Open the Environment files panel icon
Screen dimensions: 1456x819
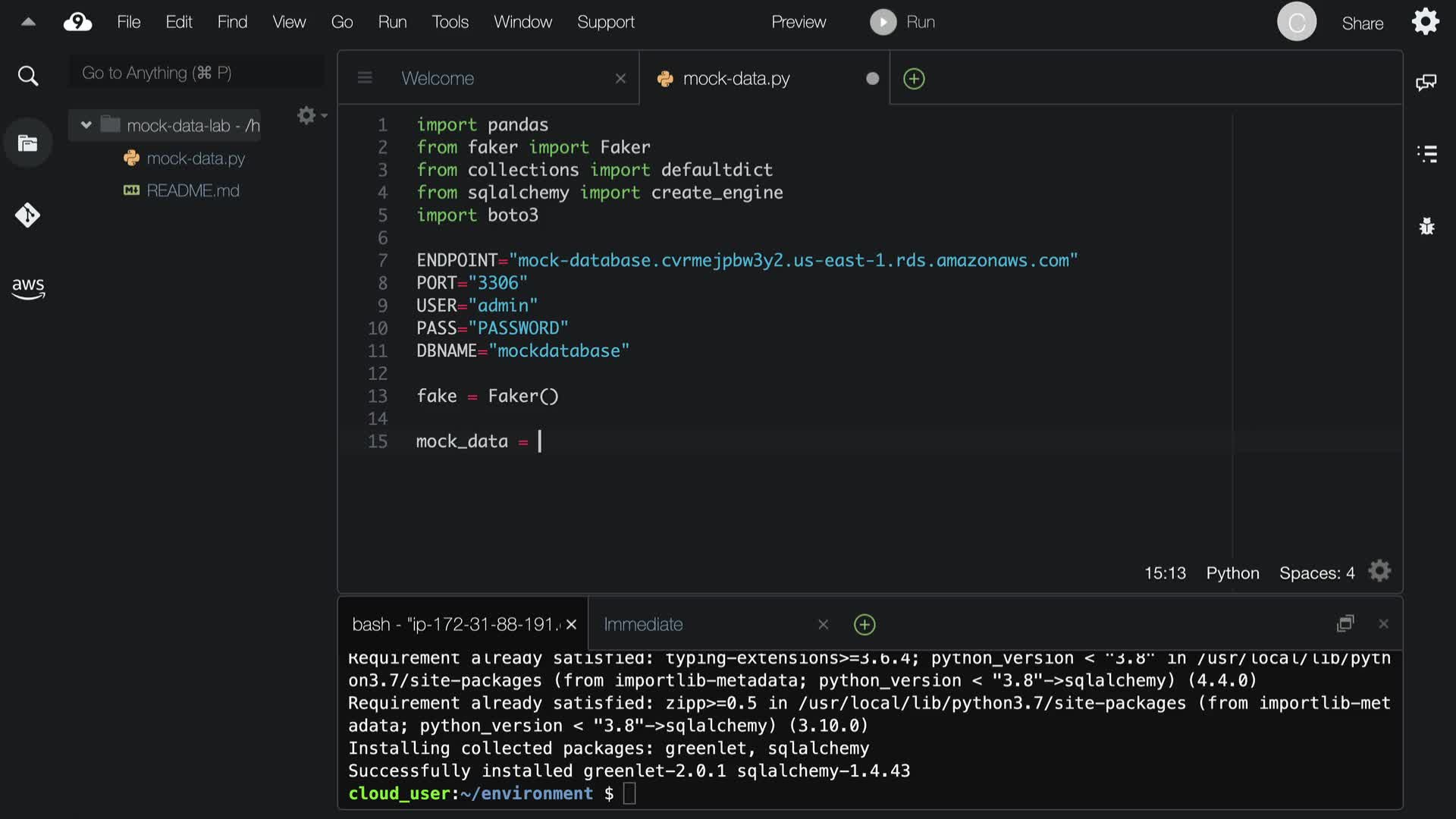[28, 143]
